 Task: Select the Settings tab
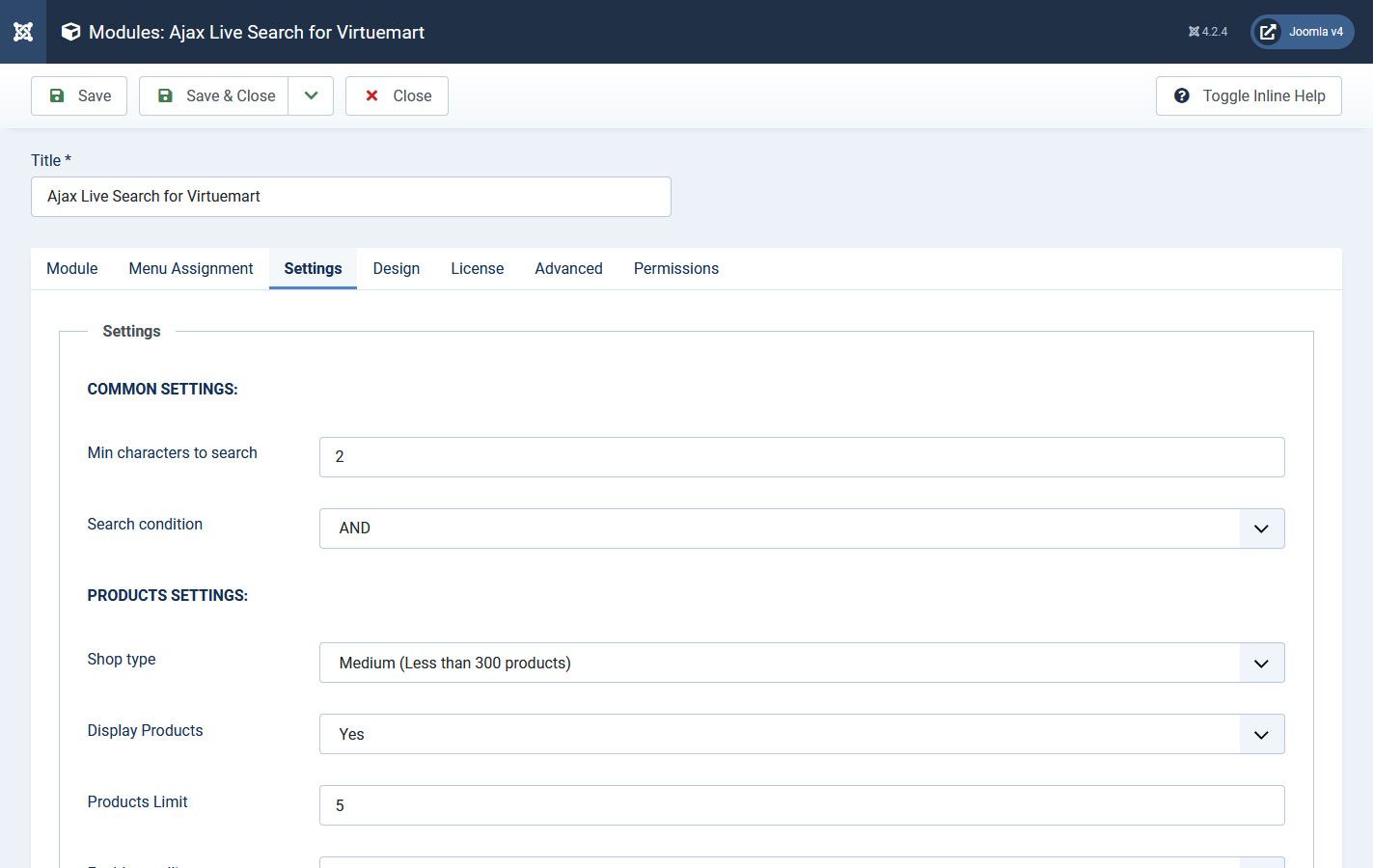coord(313,269)
